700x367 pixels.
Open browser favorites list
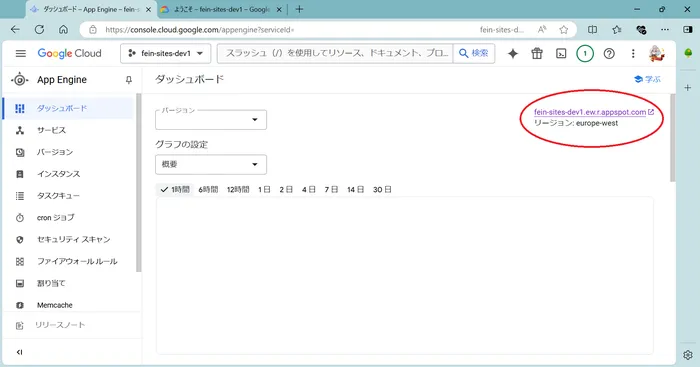point(617,30)
